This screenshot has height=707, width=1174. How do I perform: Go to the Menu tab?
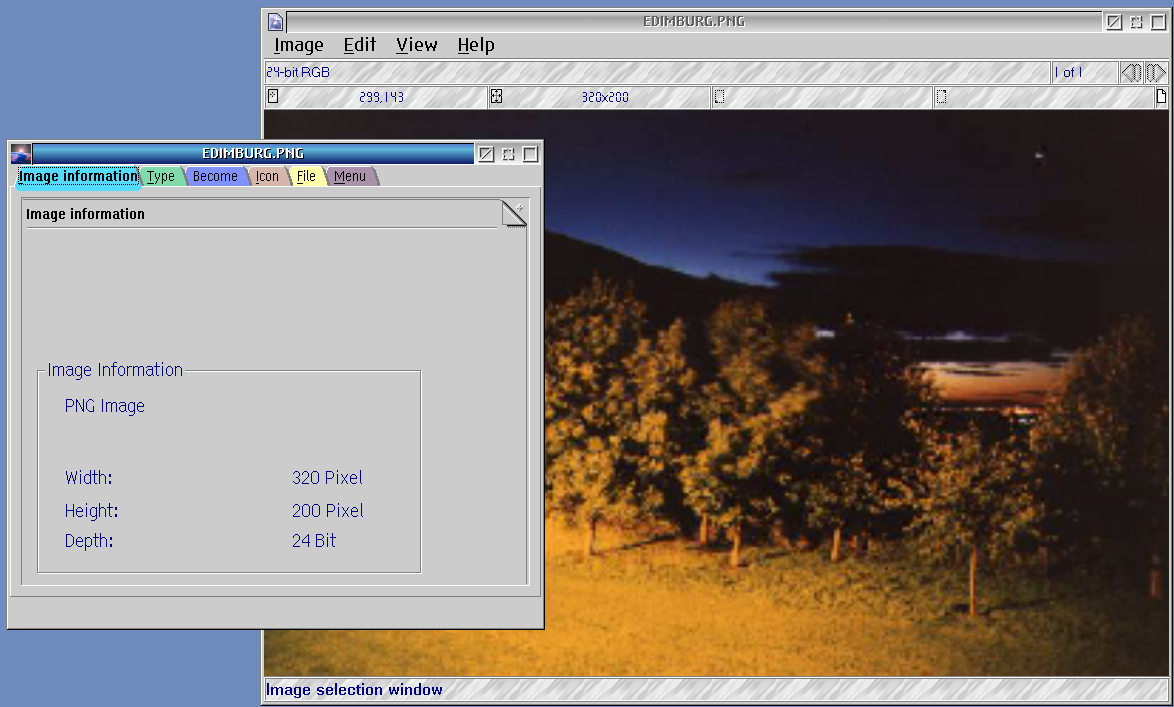coord(350,177)
